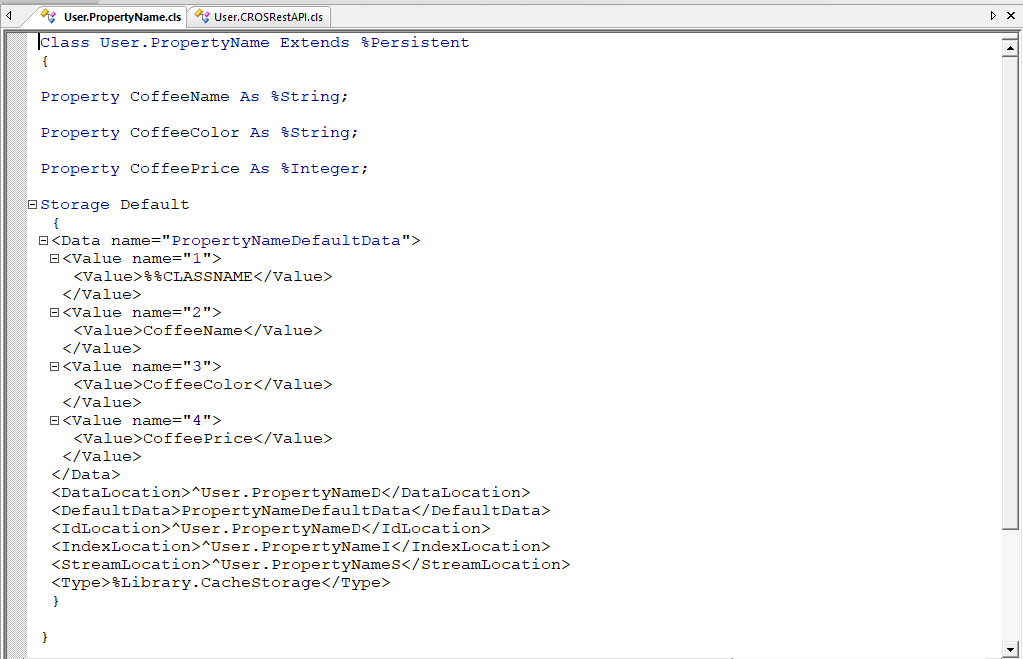Place cursor on 'Class User.PropertyName Extends %Persistent' line
This screenshot has width=1023, height=659.
[254, 42]
